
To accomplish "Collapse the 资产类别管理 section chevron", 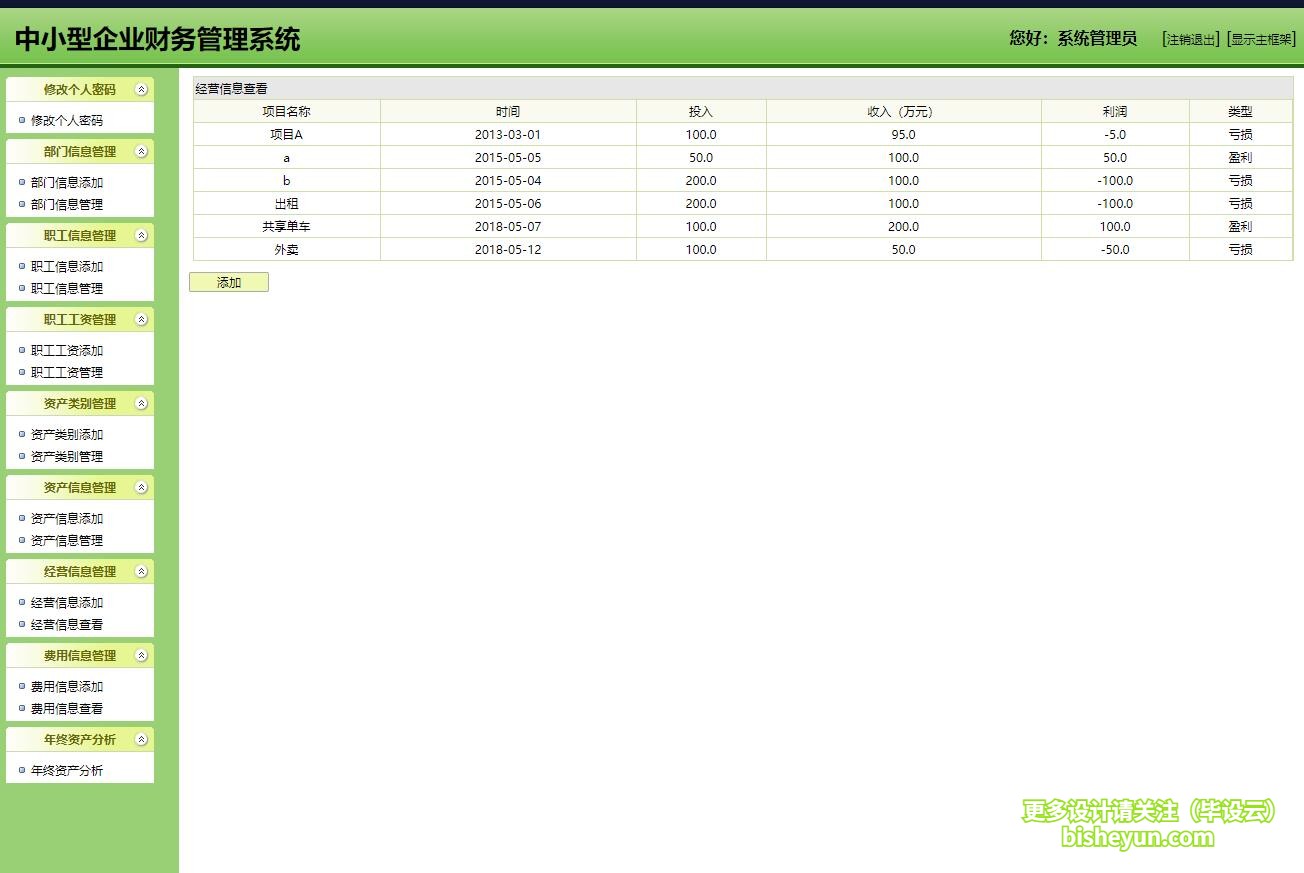I will pyautogui.click(x=141, y=404).
